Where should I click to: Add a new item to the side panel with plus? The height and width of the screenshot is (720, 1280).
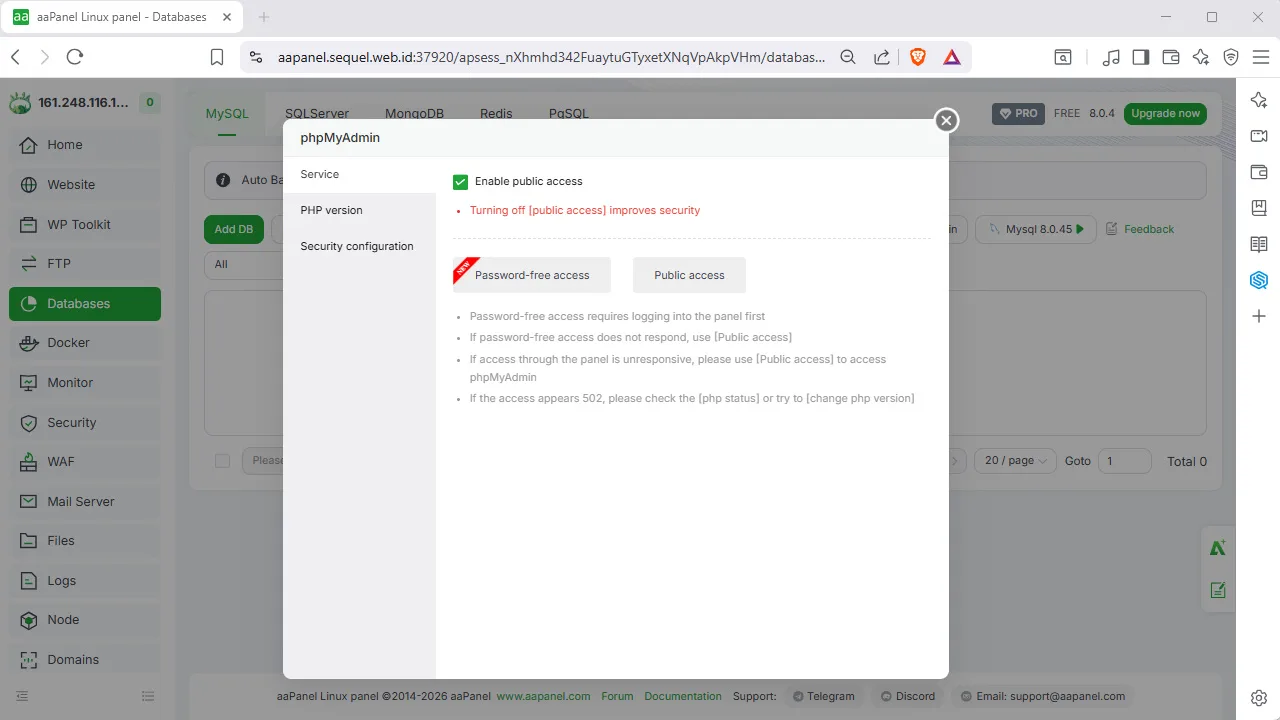(x=1259, y=316)
